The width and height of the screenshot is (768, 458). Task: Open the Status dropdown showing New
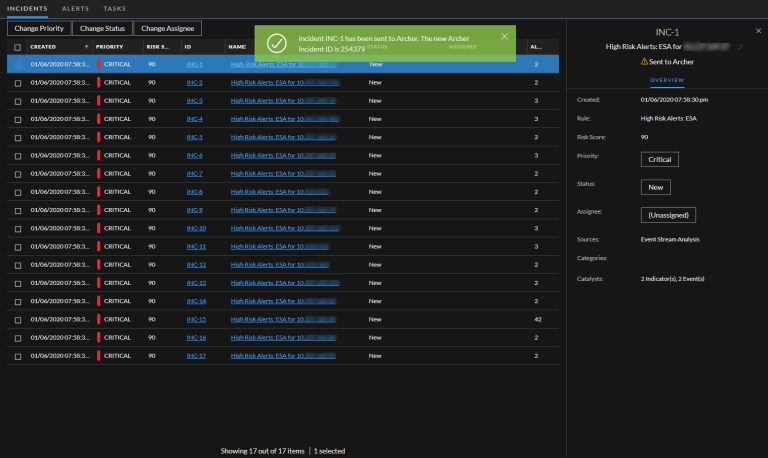[657, 187]
